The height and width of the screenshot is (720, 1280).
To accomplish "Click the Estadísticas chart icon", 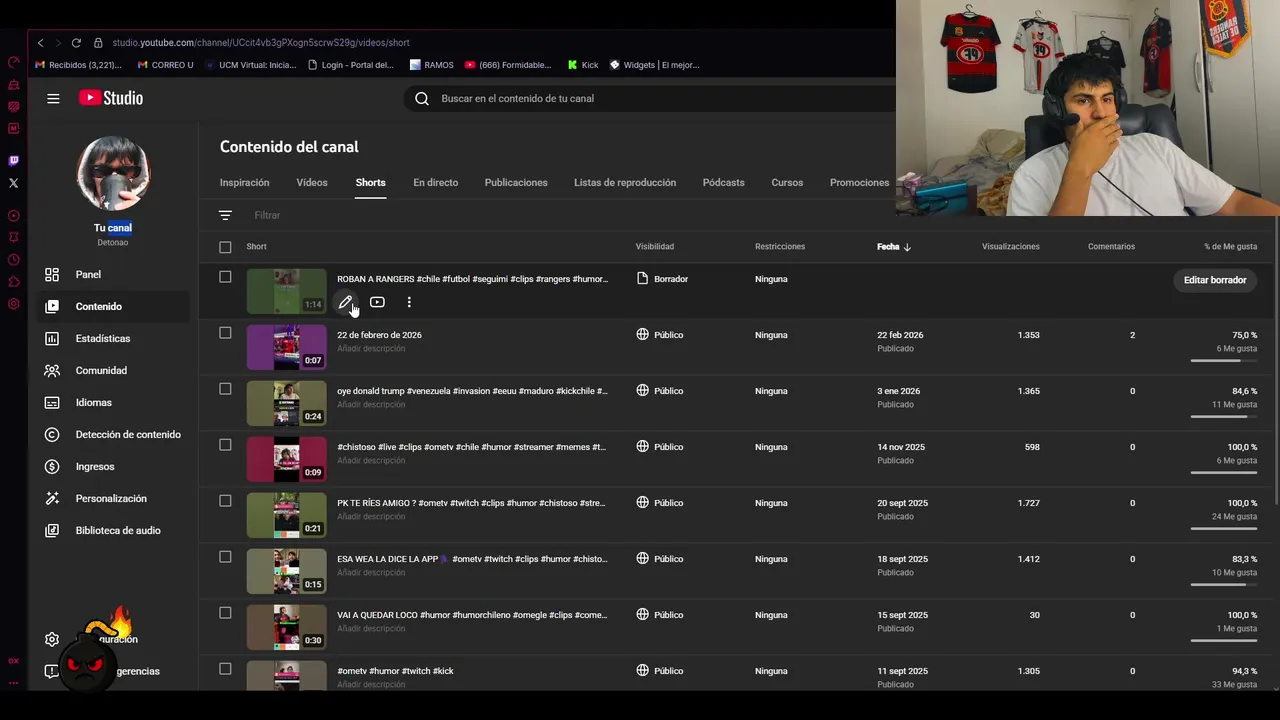I will click(x=52, y=338).
